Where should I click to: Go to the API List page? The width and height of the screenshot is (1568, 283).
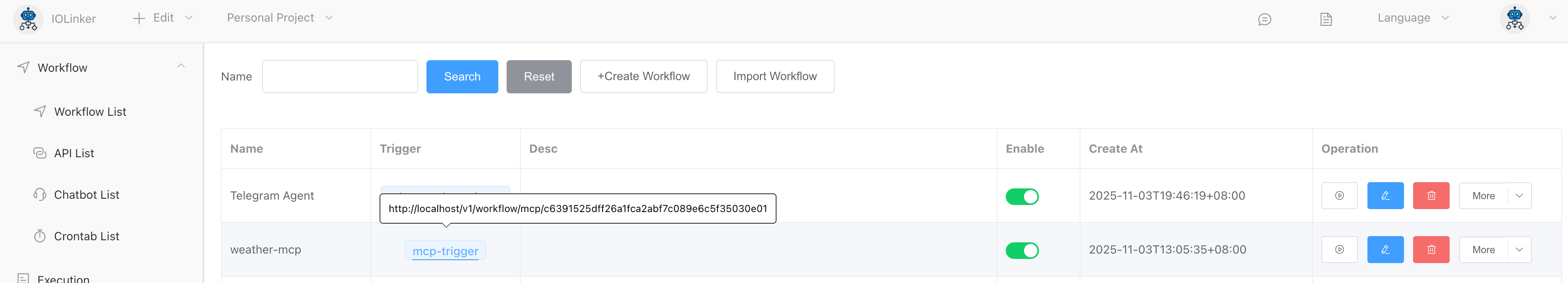click(73, 154)
